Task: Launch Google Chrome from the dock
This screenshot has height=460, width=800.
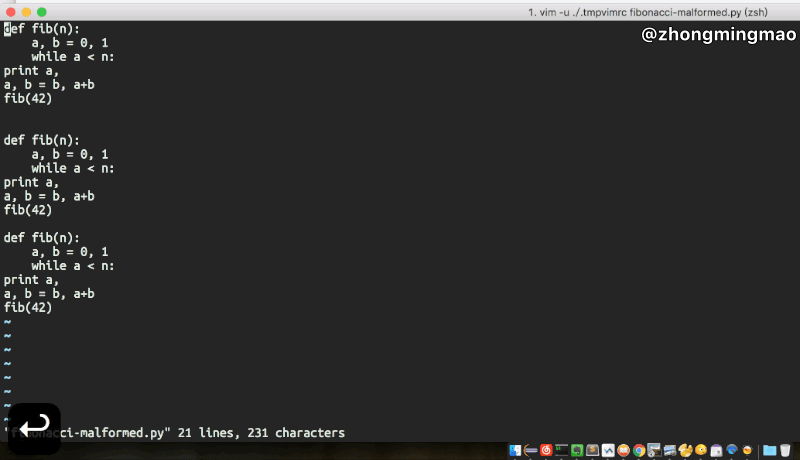Action: 639,450
